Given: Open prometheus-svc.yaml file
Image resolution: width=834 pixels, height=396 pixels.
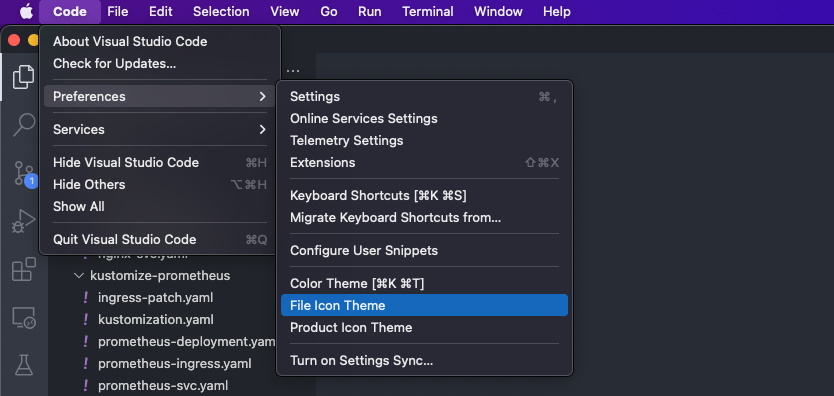Looking at the screenshot, I should pyautogui.click(x=163, y=385).
